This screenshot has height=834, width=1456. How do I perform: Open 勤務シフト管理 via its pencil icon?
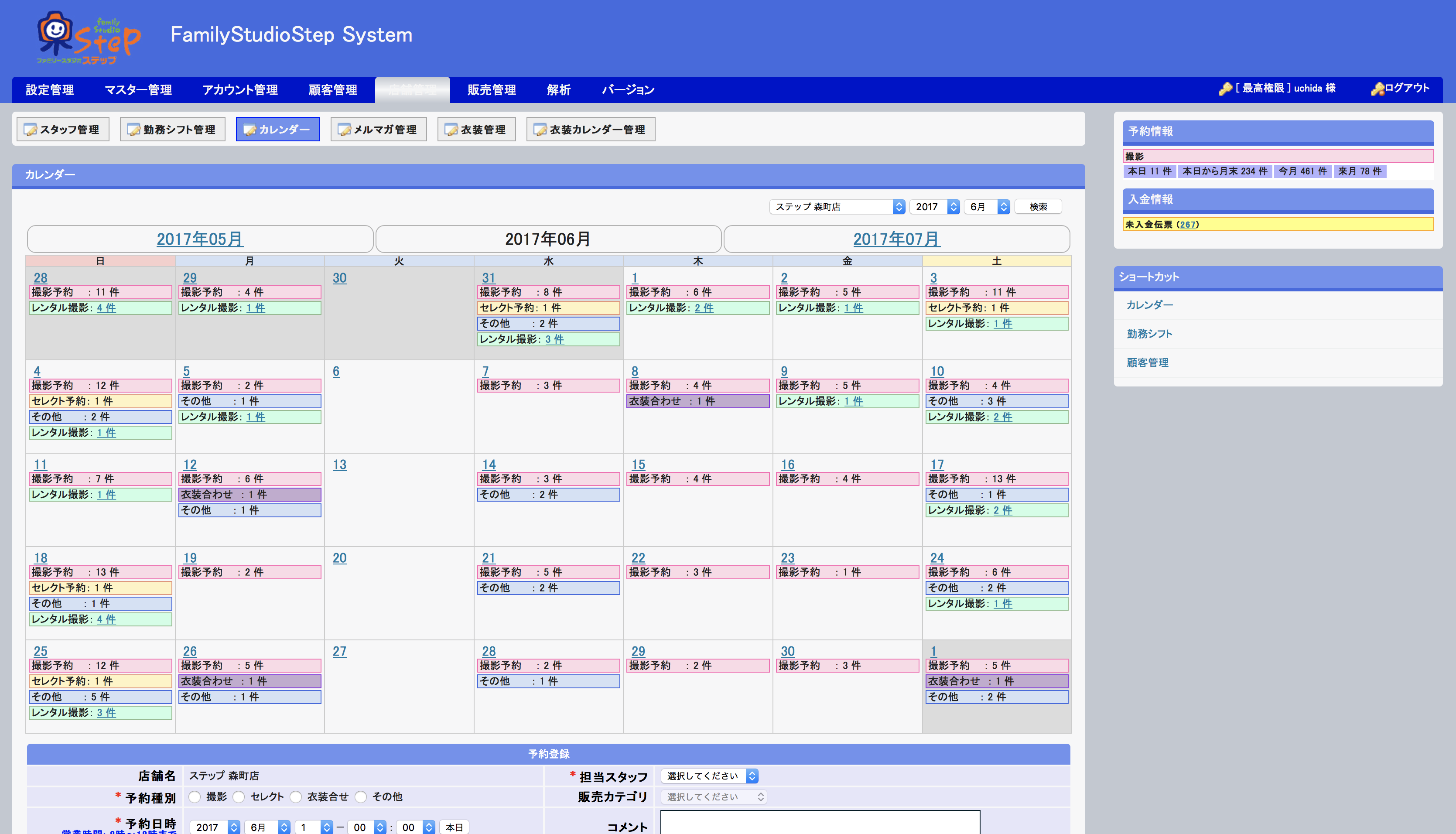click(133, 130)
